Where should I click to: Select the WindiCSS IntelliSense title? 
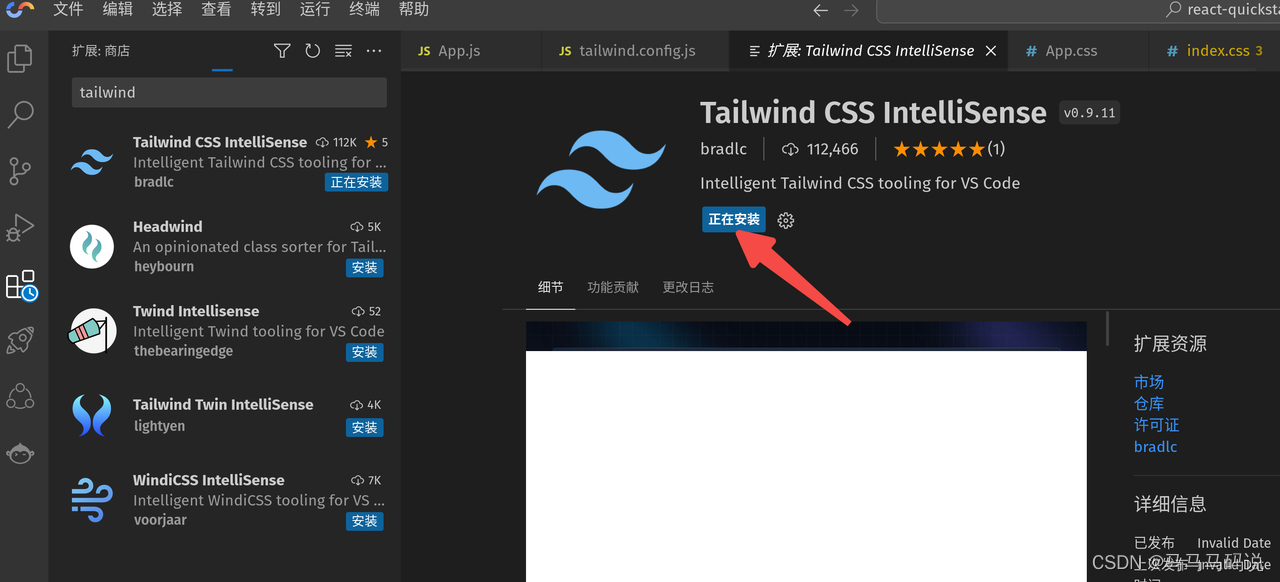coord(209,480)
